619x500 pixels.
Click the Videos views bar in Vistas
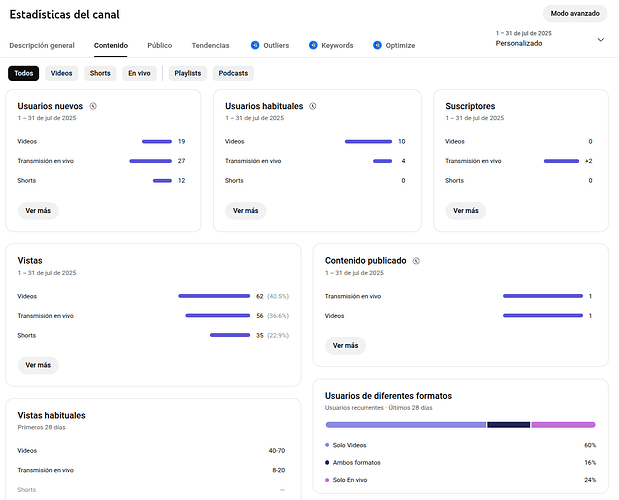point(214,296)
